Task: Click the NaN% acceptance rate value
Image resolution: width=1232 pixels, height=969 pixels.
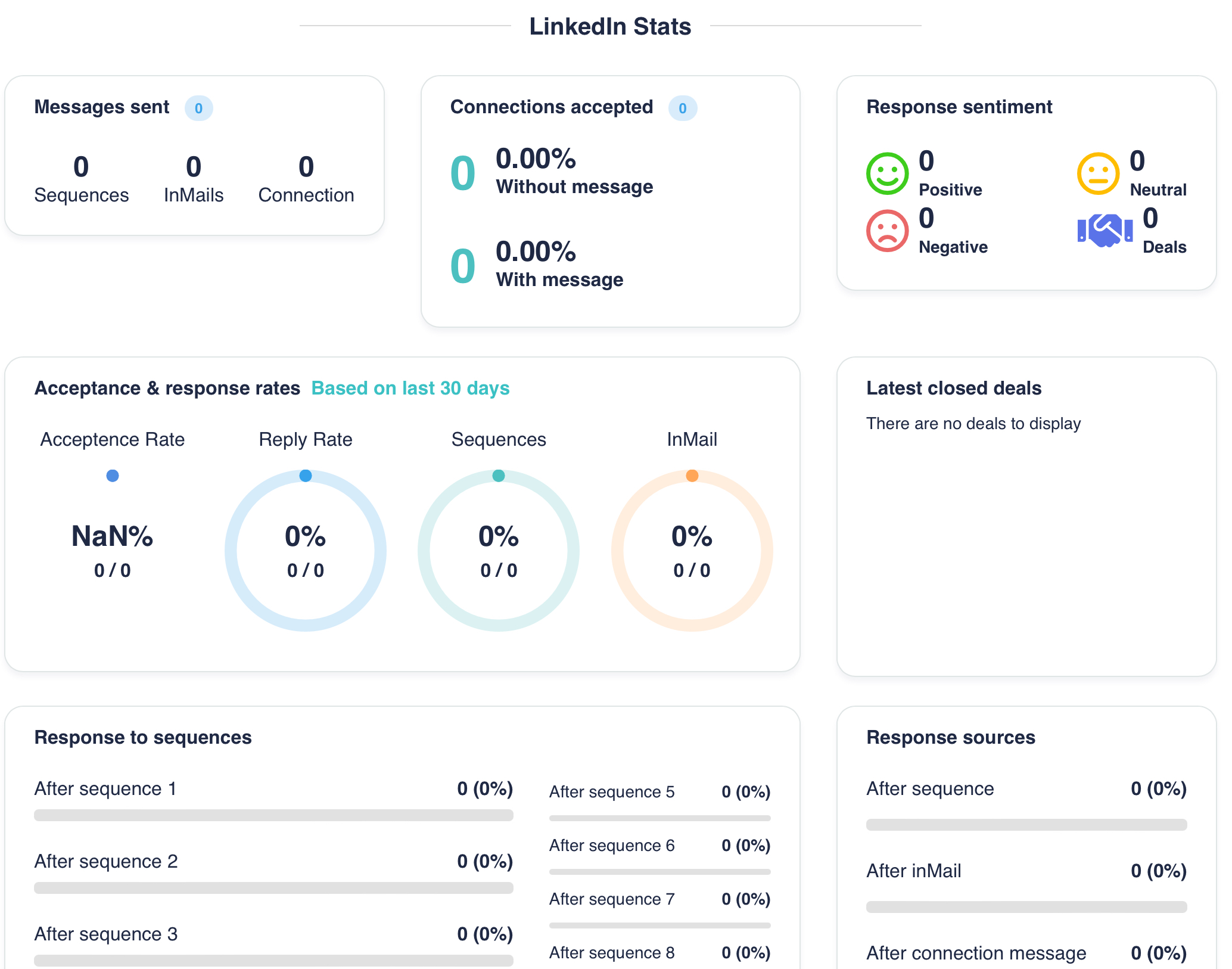Action: pos(113,536)
